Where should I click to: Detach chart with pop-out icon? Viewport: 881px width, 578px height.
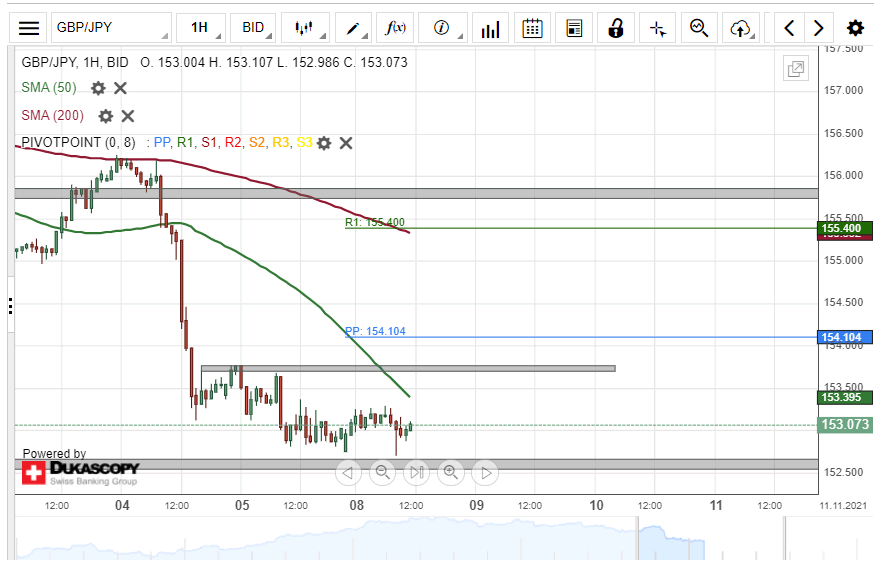796,69
